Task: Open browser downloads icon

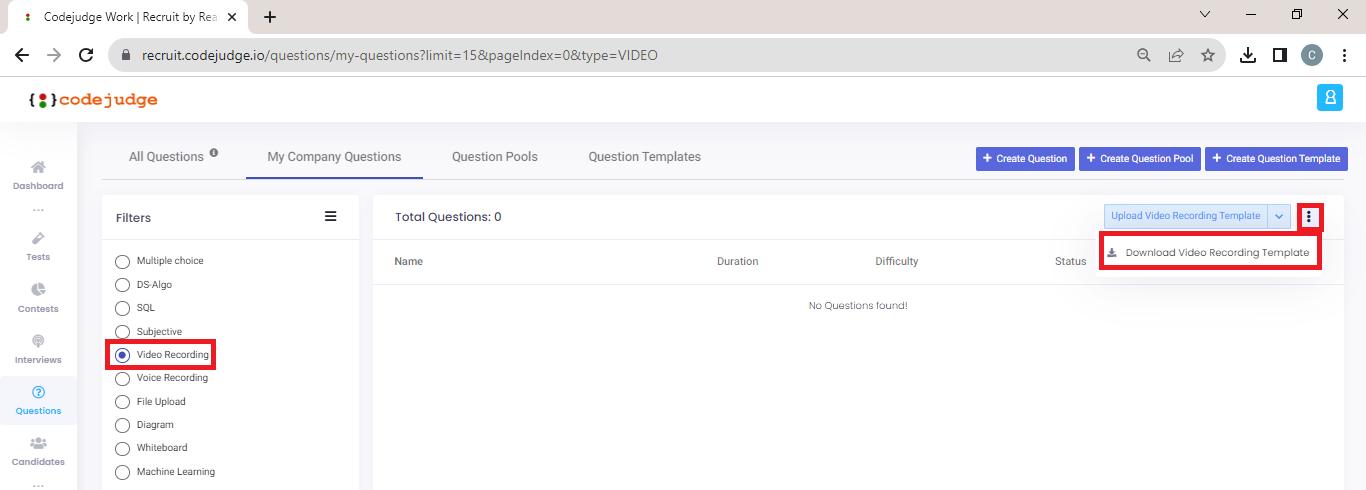Action: 1248,55
